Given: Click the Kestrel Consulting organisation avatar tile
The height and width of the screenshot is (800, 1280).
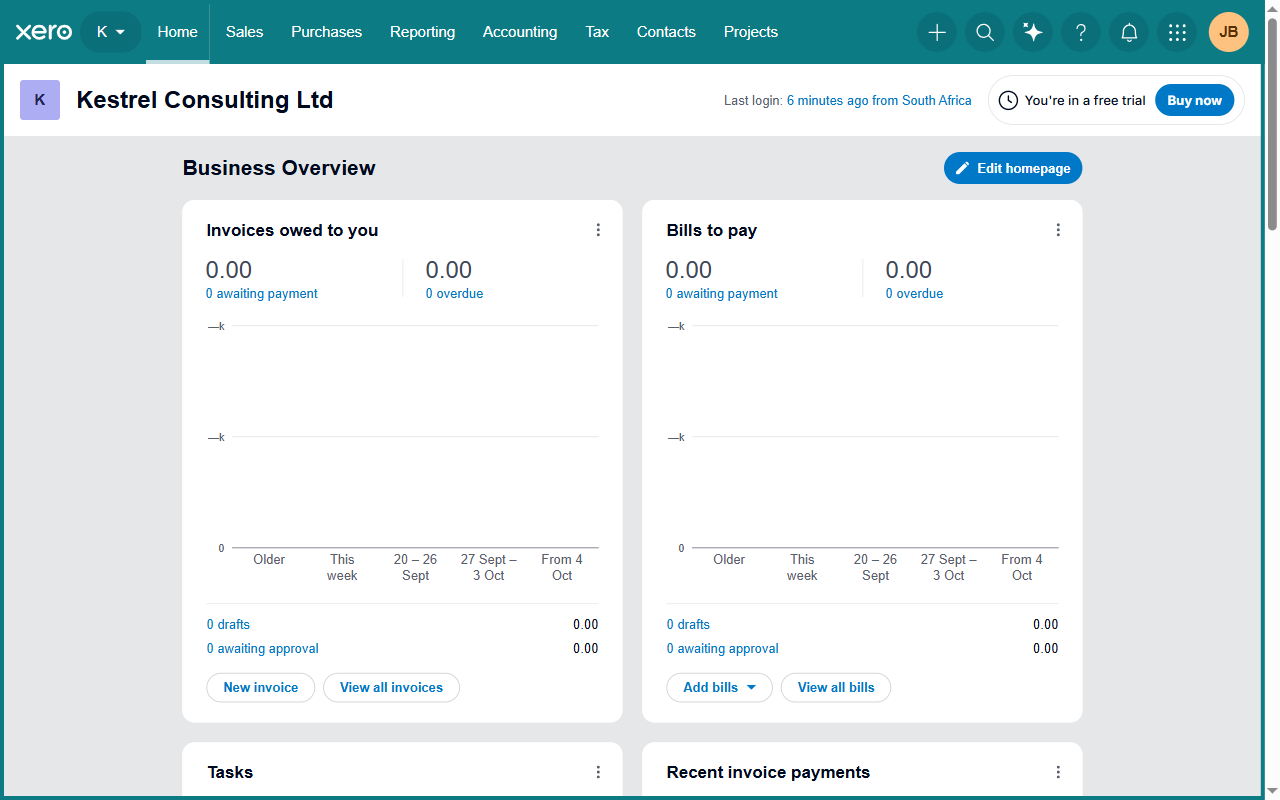Looking at the screenshot, I should 40,100.
